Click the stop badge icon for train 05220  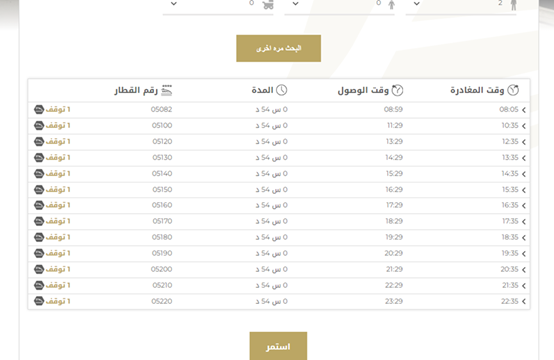(39, 301)
